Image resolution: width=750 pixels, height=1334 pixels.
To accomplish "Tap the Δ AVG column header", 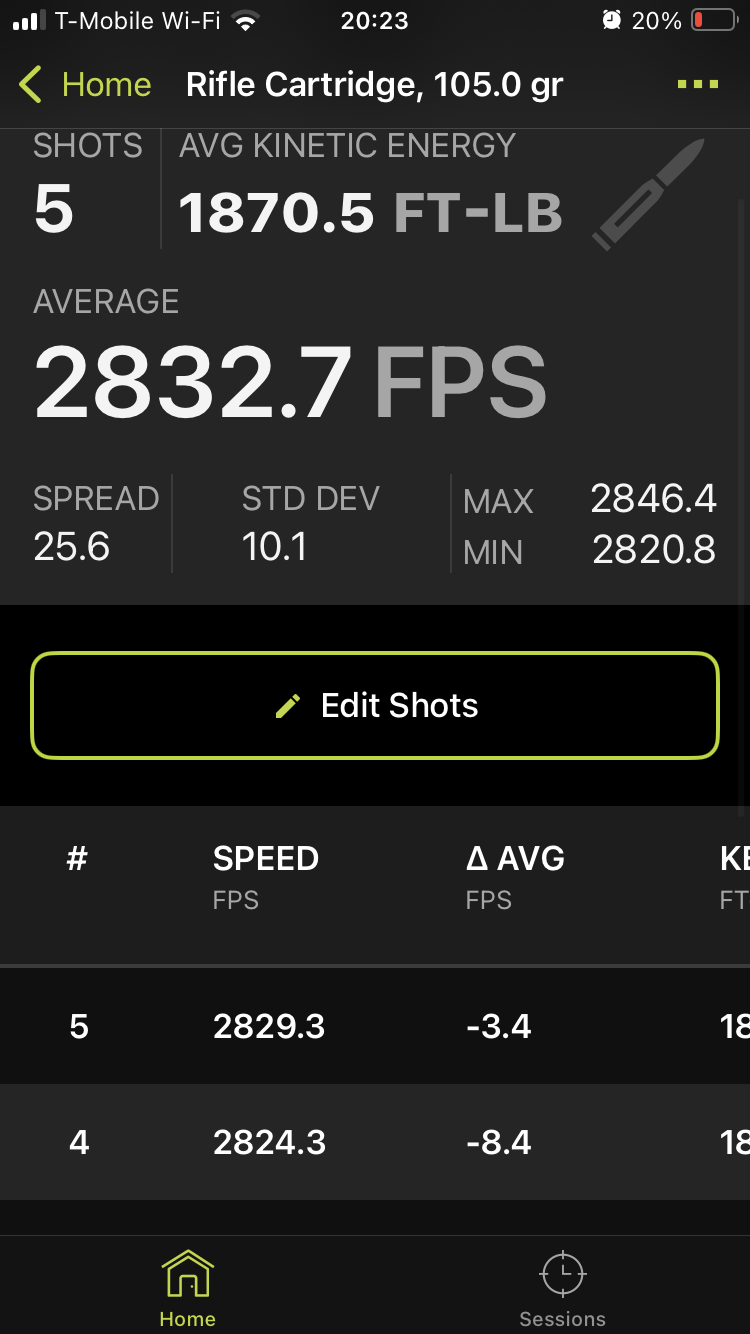I will point(515,874).
